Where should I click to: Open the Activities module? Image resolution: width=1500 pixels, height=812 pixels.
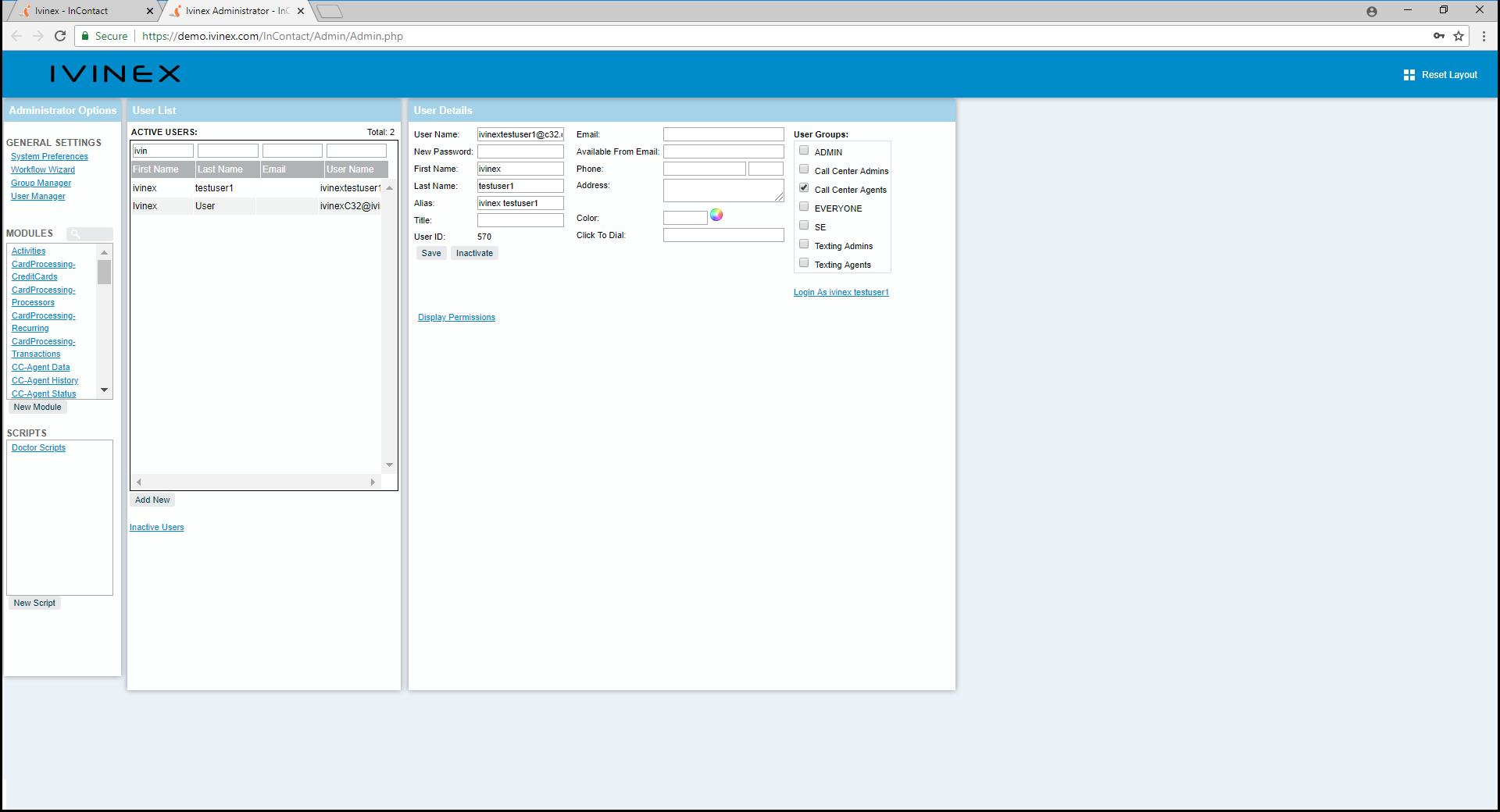coord(28,251)
